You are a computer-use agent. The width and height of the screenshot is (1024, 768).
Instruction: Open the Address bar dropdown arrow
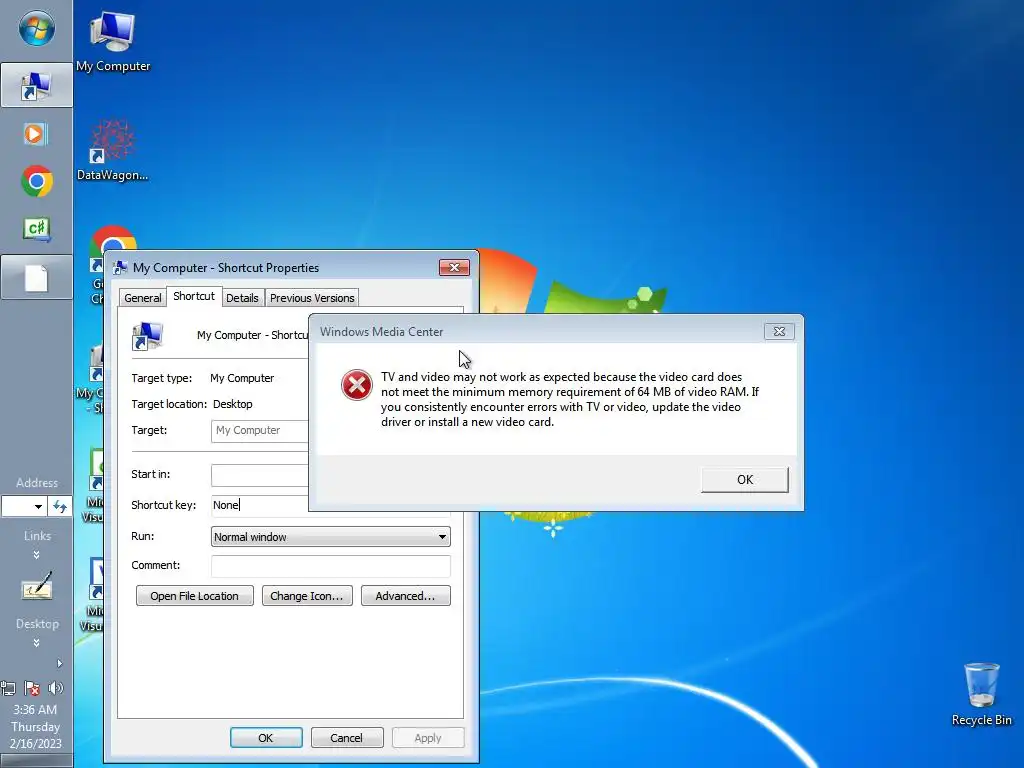pyautogui.click(x=38, y=506)
